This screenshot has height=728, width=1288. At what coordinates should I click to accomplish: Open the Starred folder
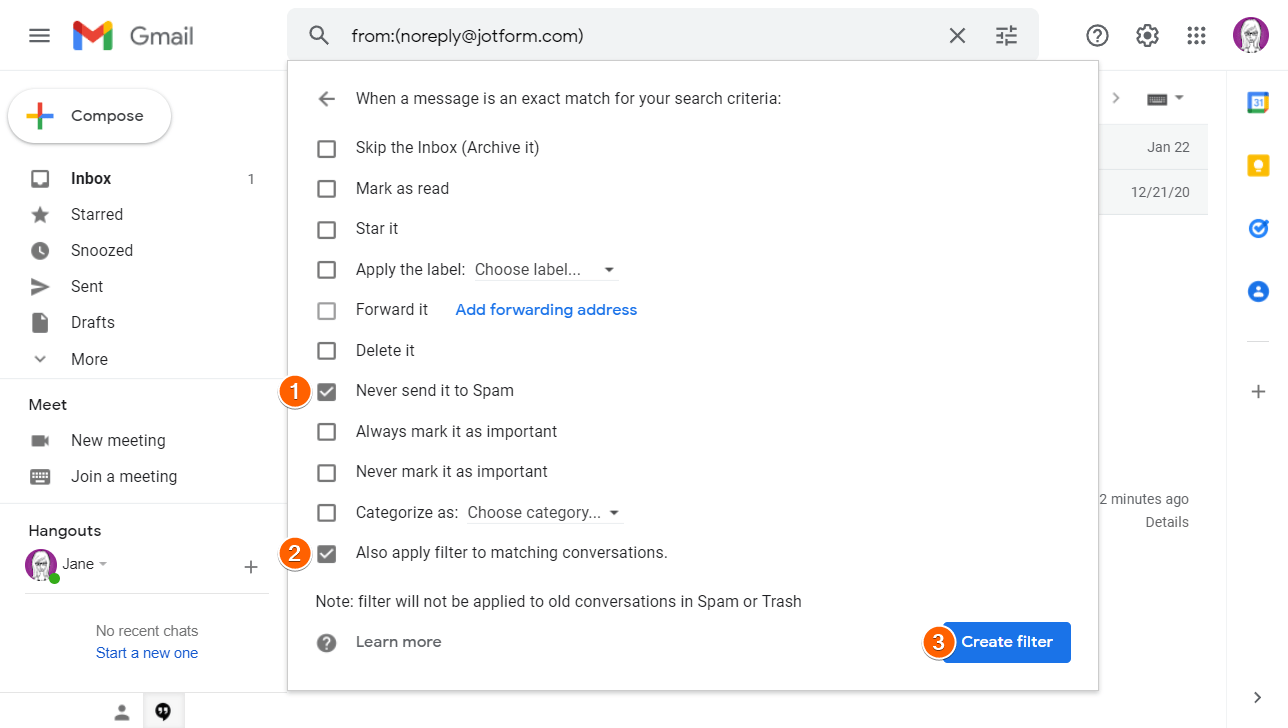(96, 215)
